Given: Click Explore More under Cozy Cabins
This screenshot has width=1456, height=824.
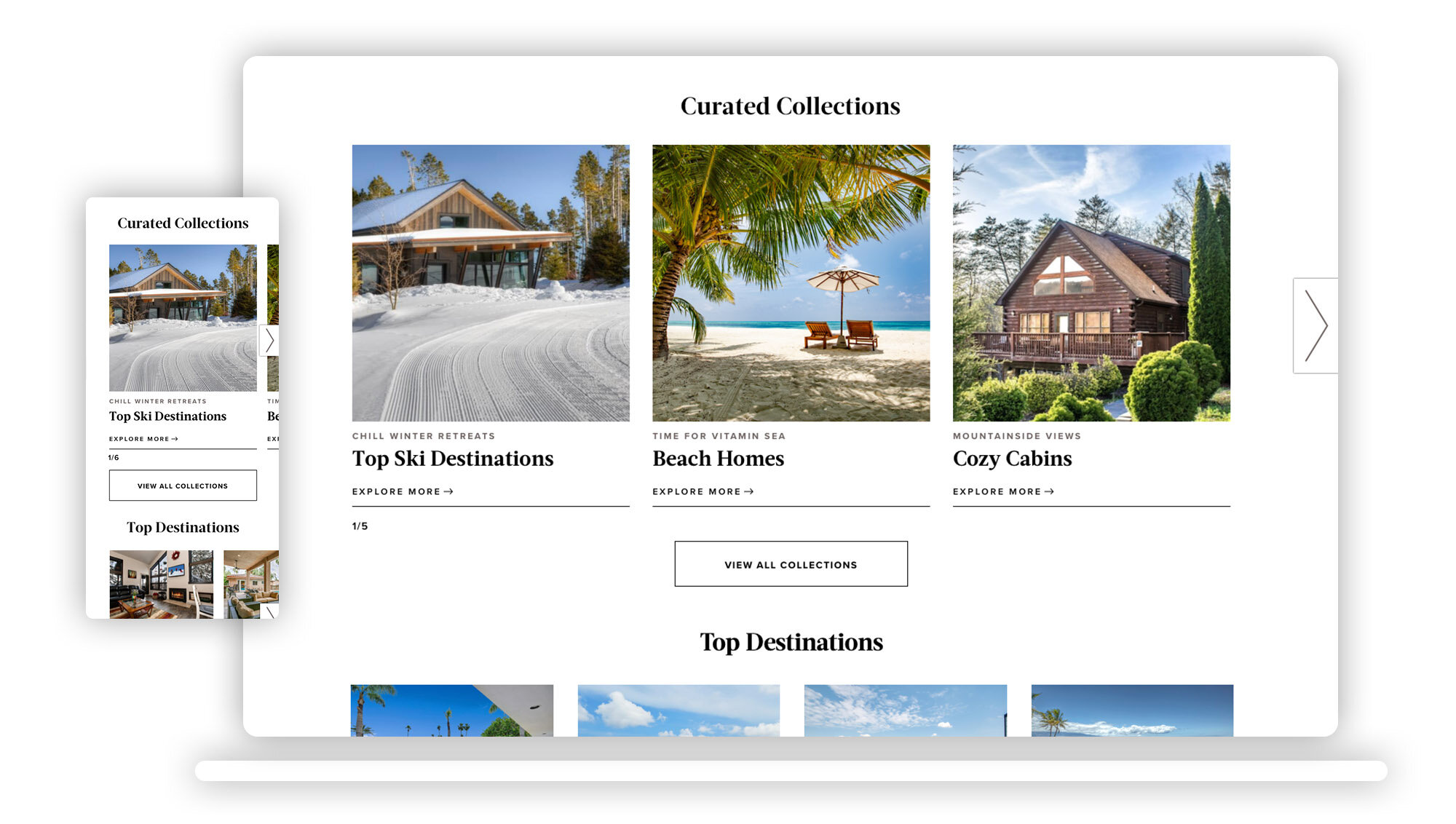Looking at the screenshot, I should click(x=1003, y=491).
